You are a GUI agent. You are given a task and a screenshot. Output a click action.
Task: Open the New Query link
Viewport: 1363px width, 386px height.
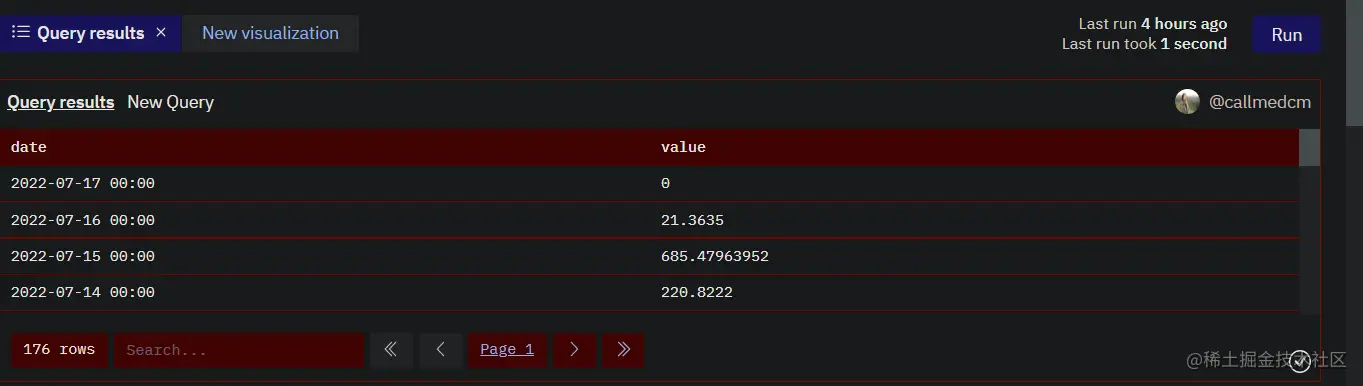pyautogui.click(x=170, y=102)
